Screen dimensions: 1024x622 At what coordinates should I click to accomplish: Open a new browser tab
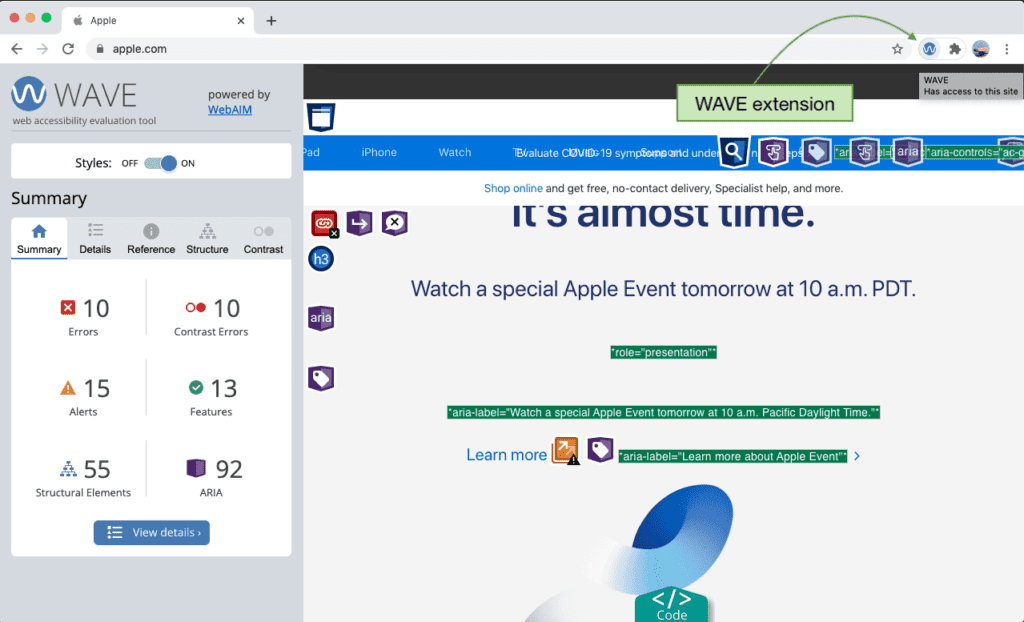point(271,21)
